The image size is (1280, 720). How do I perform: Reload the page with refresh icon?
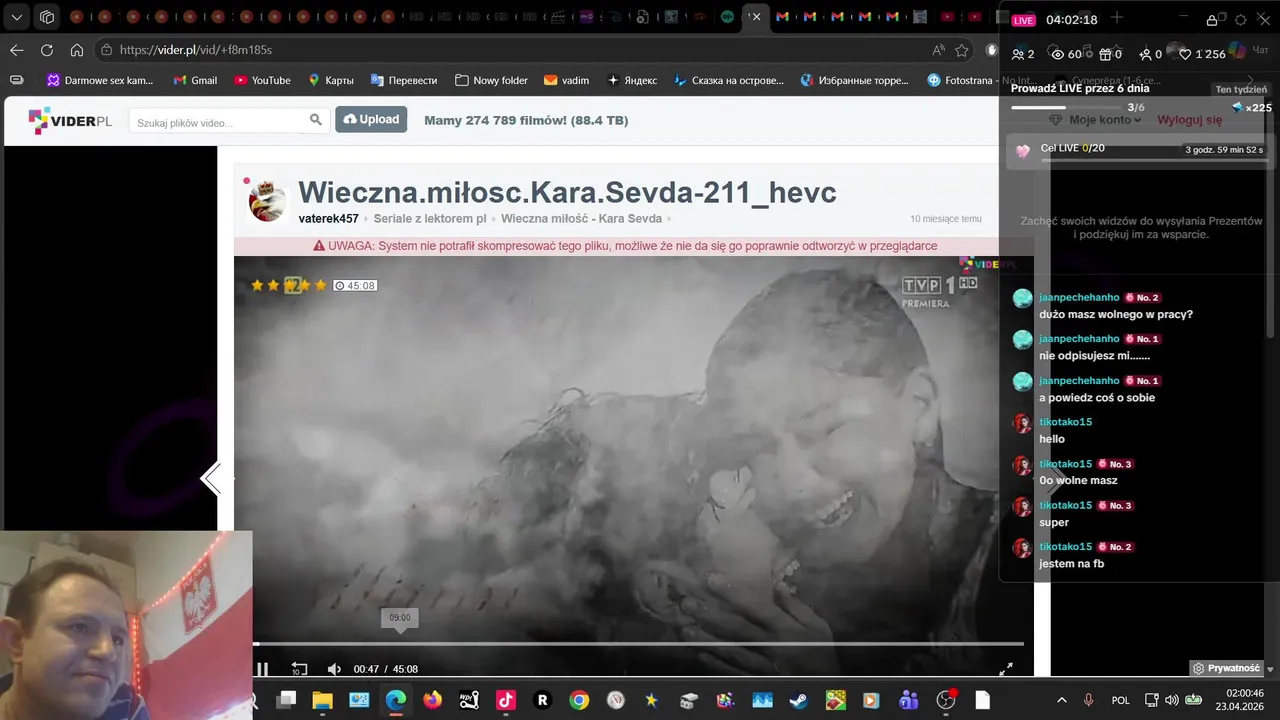tap(47, 50)
